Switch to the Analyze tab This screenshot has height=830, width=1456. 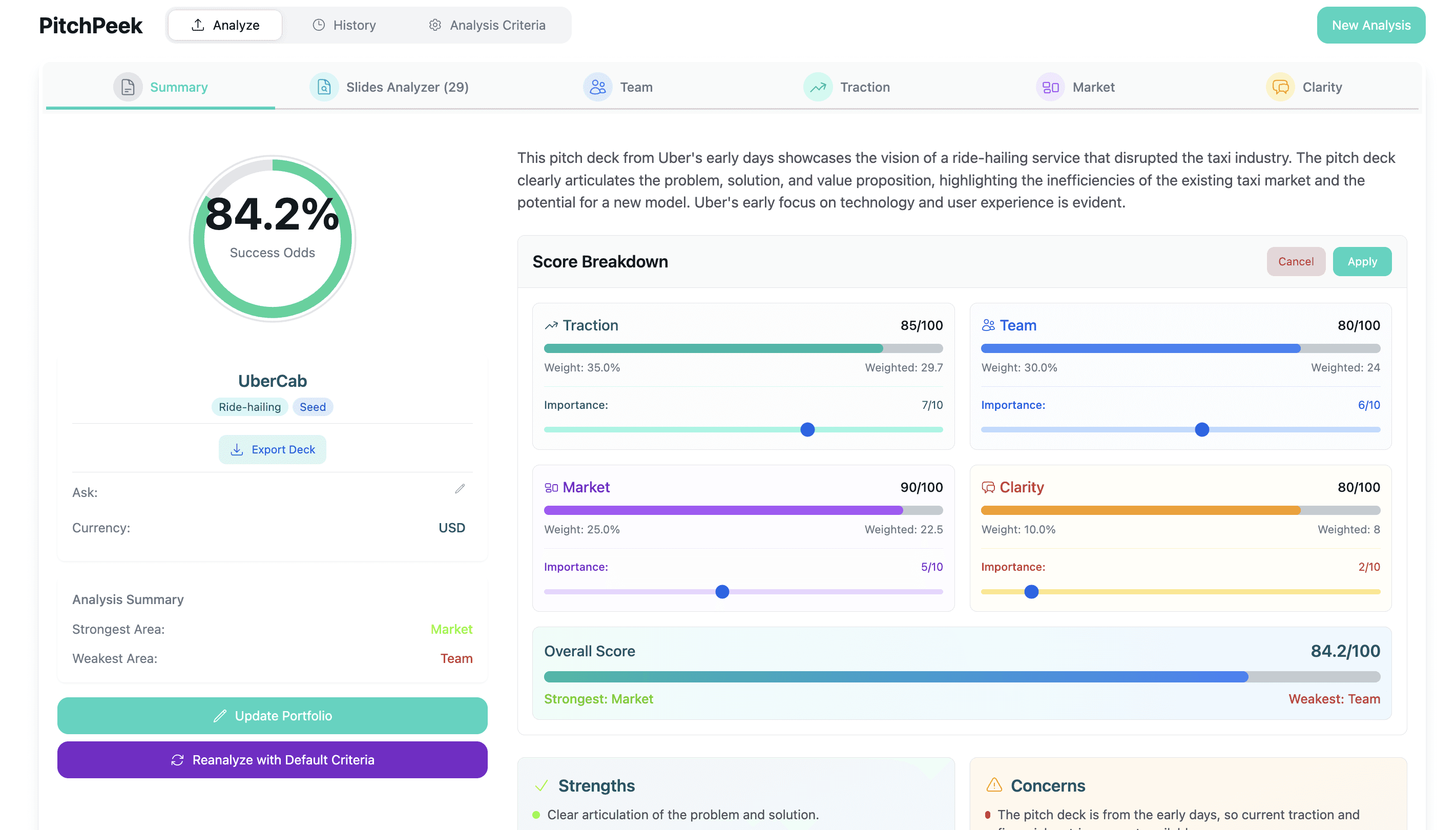coord(225,25)
